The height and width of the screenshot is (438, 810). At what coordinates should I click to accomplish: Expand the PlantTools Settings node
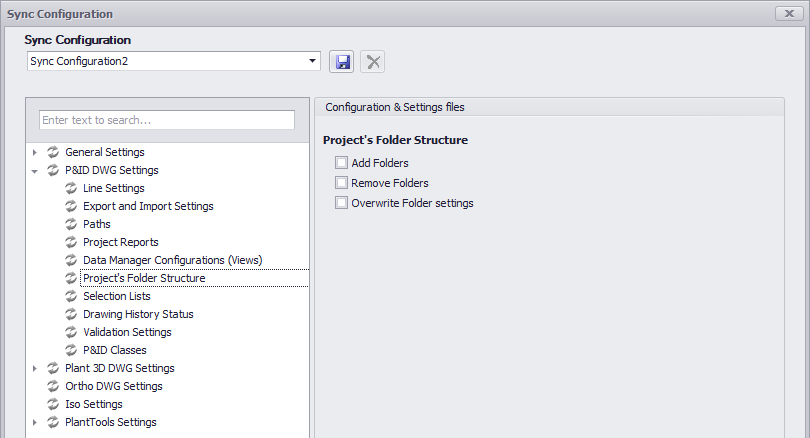[35, 423]
